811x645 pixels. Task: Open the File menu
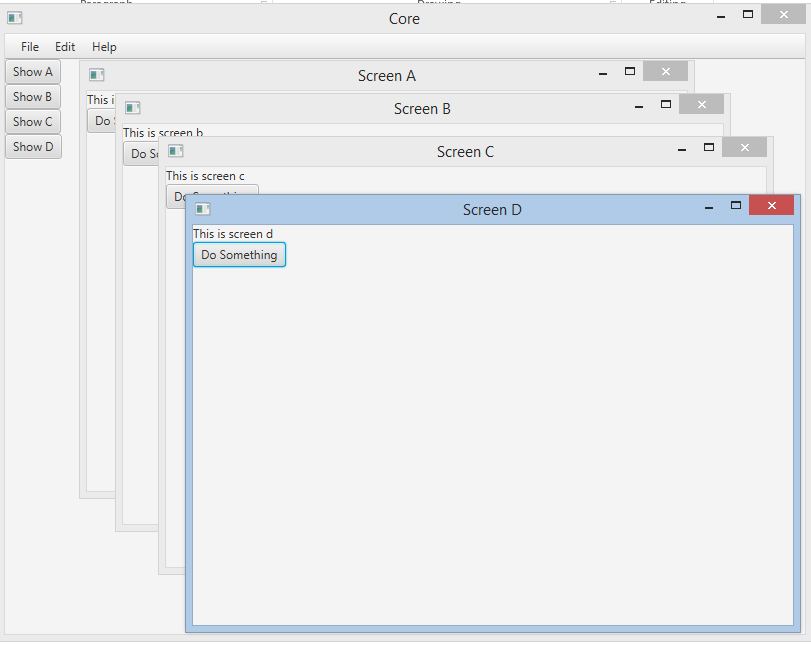[30, 47]
